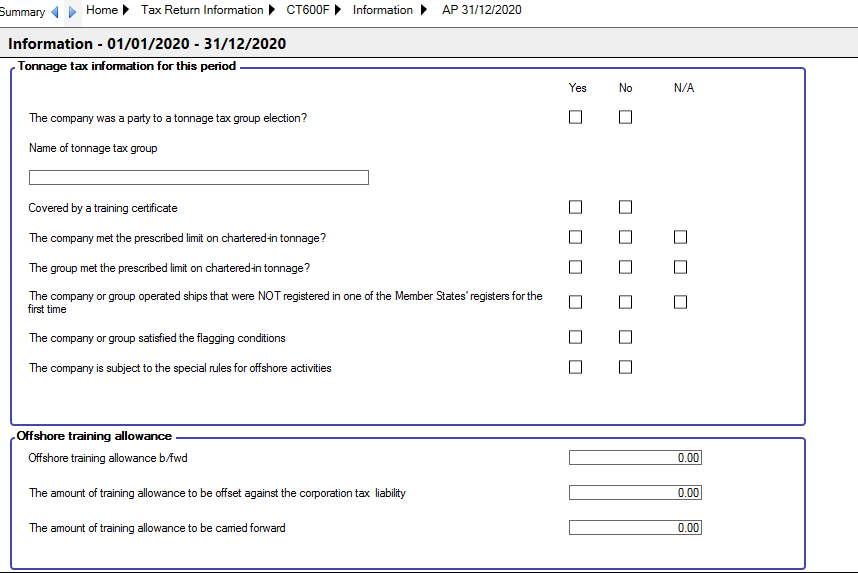Expand arrow after Home breadcrumb
This screenshot has width=858, height=573.
point(126,10)
